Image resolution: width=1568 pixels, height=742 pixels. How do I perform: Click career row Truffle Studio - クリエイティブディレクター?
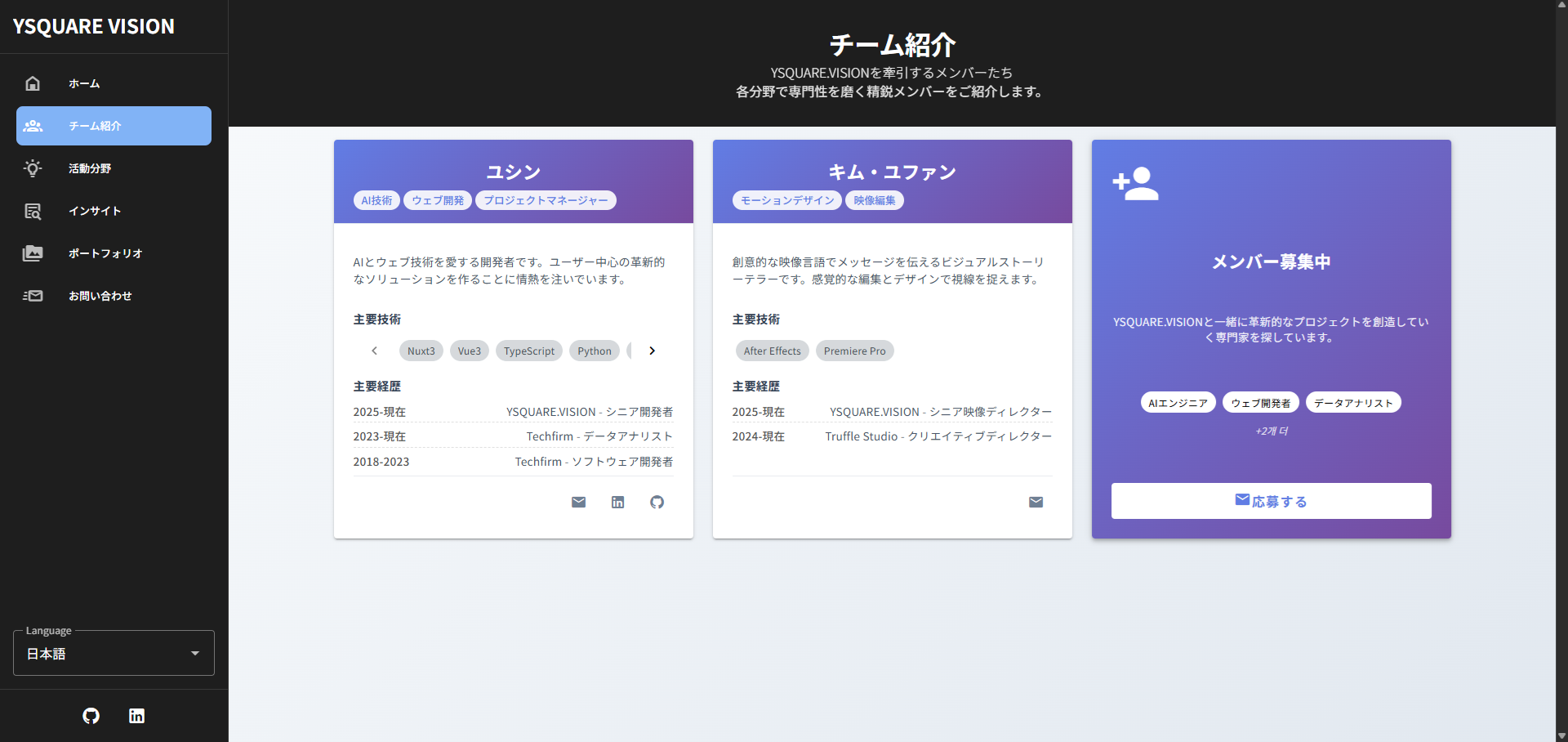click(893, 436)
